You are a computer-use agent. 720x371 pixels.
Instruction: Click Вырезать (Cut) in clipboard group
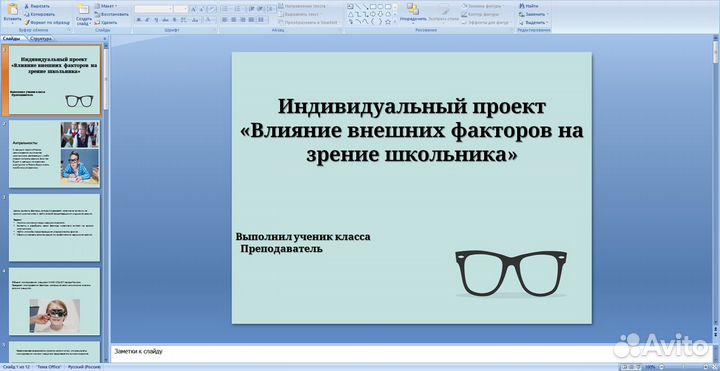[37, 6]
